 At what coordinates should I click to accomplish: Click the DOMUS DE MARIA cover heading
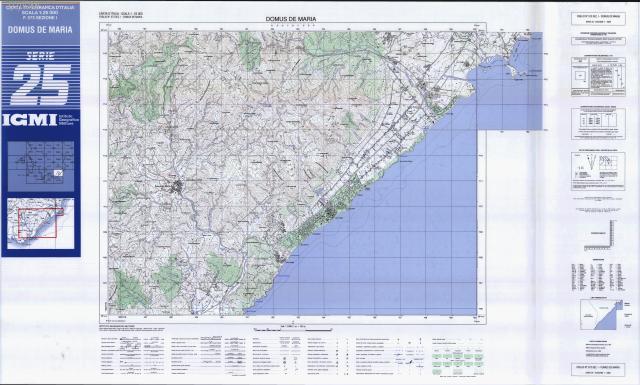40,30
